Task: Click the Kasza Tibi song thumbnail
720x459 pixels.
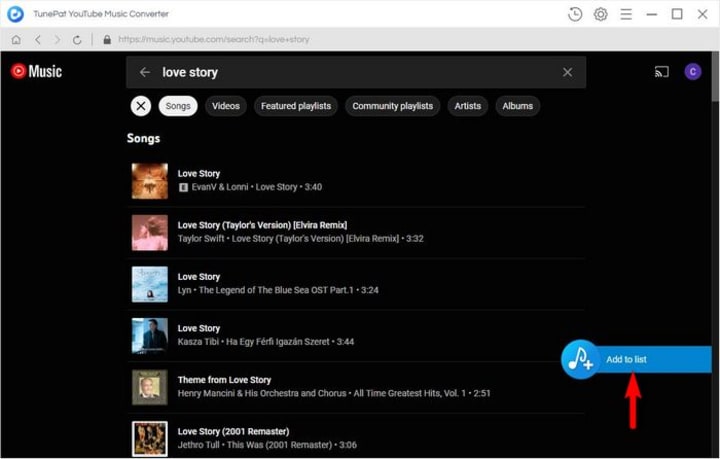Action: tap(150, 336)
